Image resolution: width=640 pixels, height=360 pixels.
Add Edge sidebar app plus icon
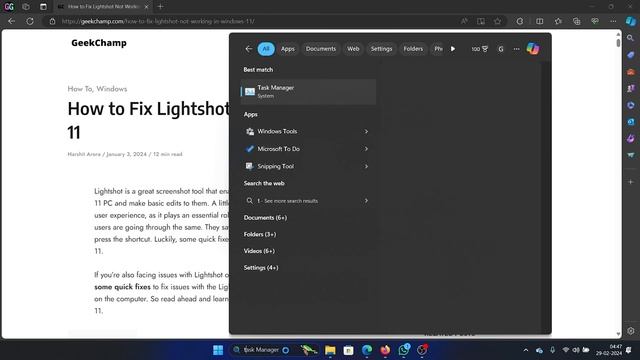point(631,182)
